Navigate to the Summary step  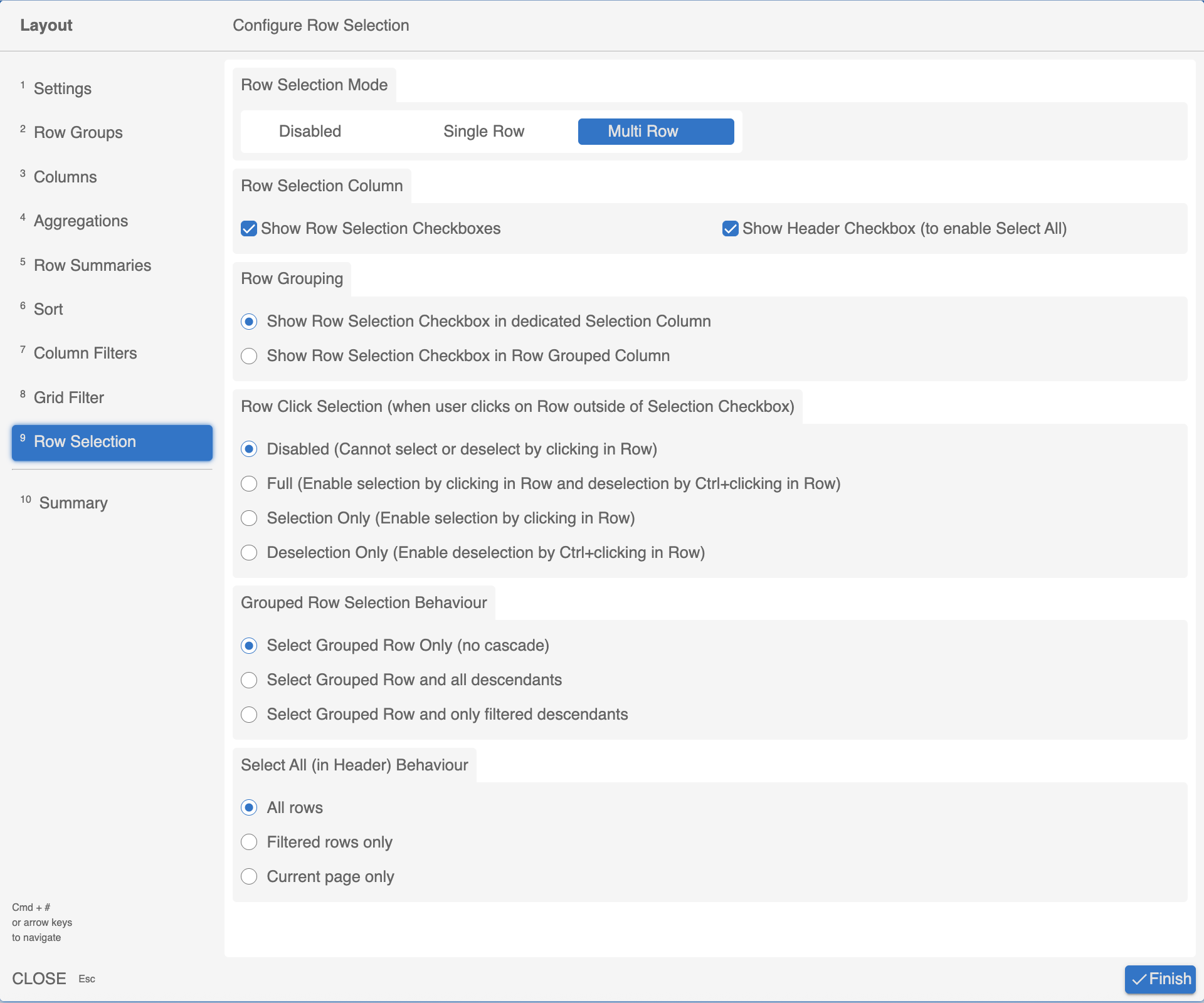tap(73, 503)
